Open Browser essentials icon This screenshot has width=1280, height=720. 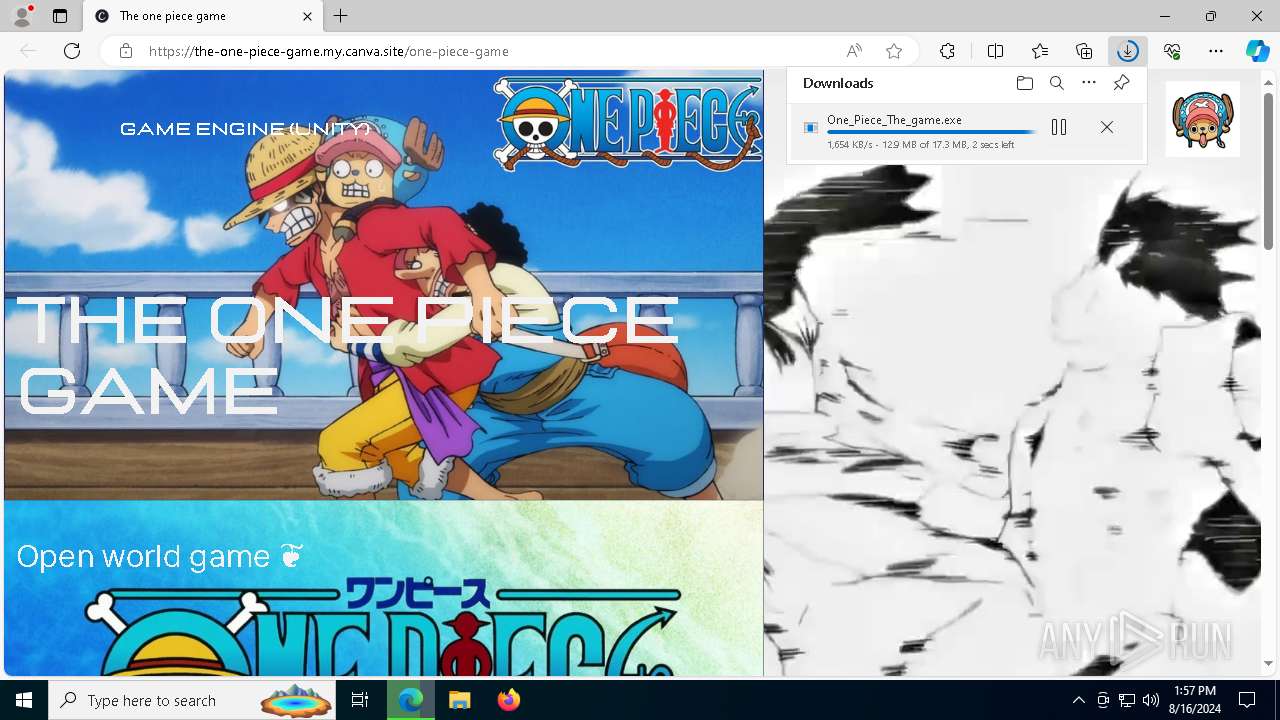[1172, 51]
